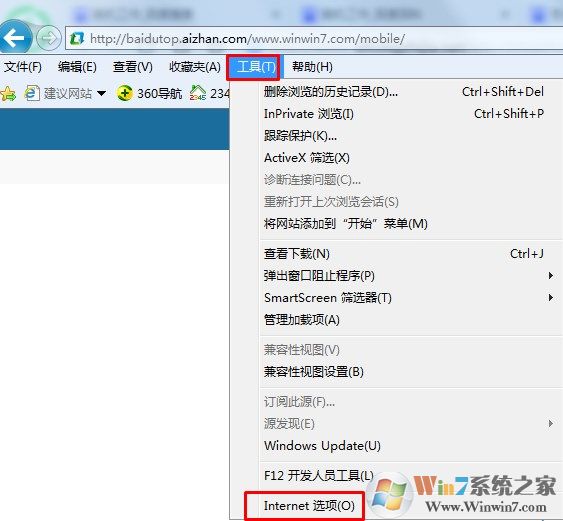This screenshot has height=521, width=563.
Task: Expand the 建议网站 dropdown arrow
Action: point(102,94)
